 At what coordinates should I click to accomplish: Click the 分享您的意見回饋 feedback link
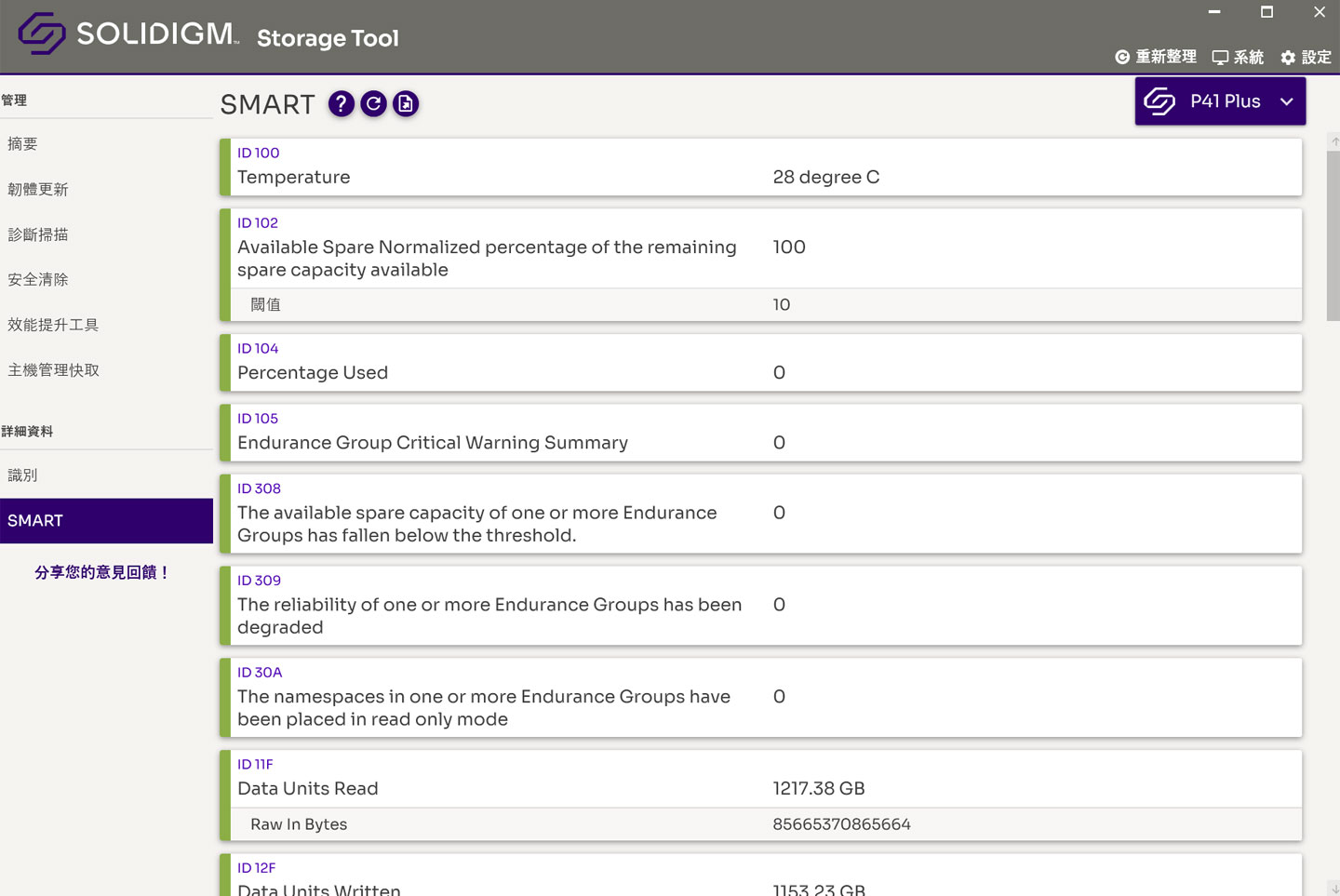[102, 572]
